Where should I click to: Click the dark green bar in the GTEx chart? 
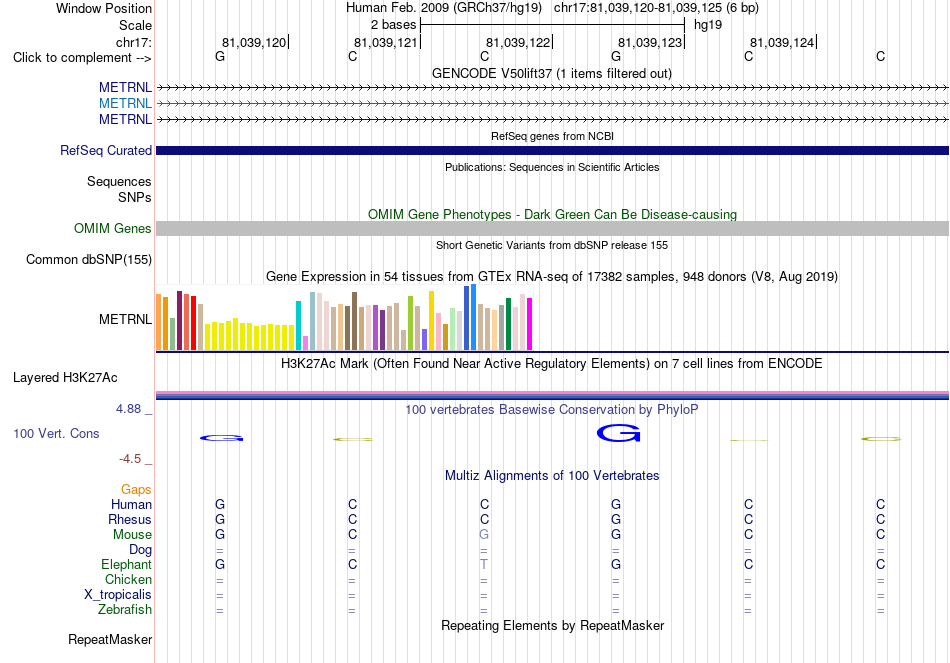pos(508,324)
